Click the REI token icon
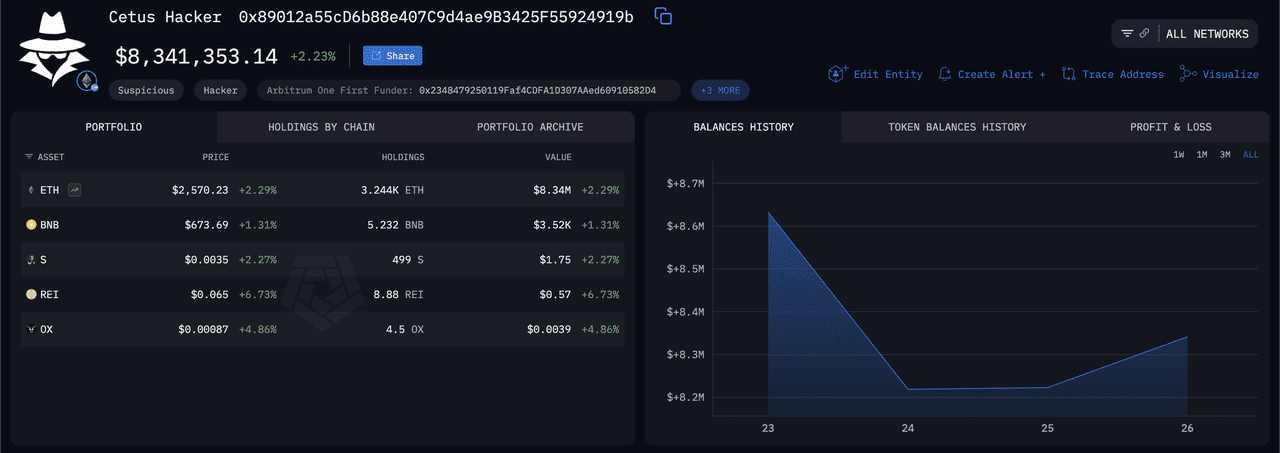1280x453 pixels. [x=31, y=294]
